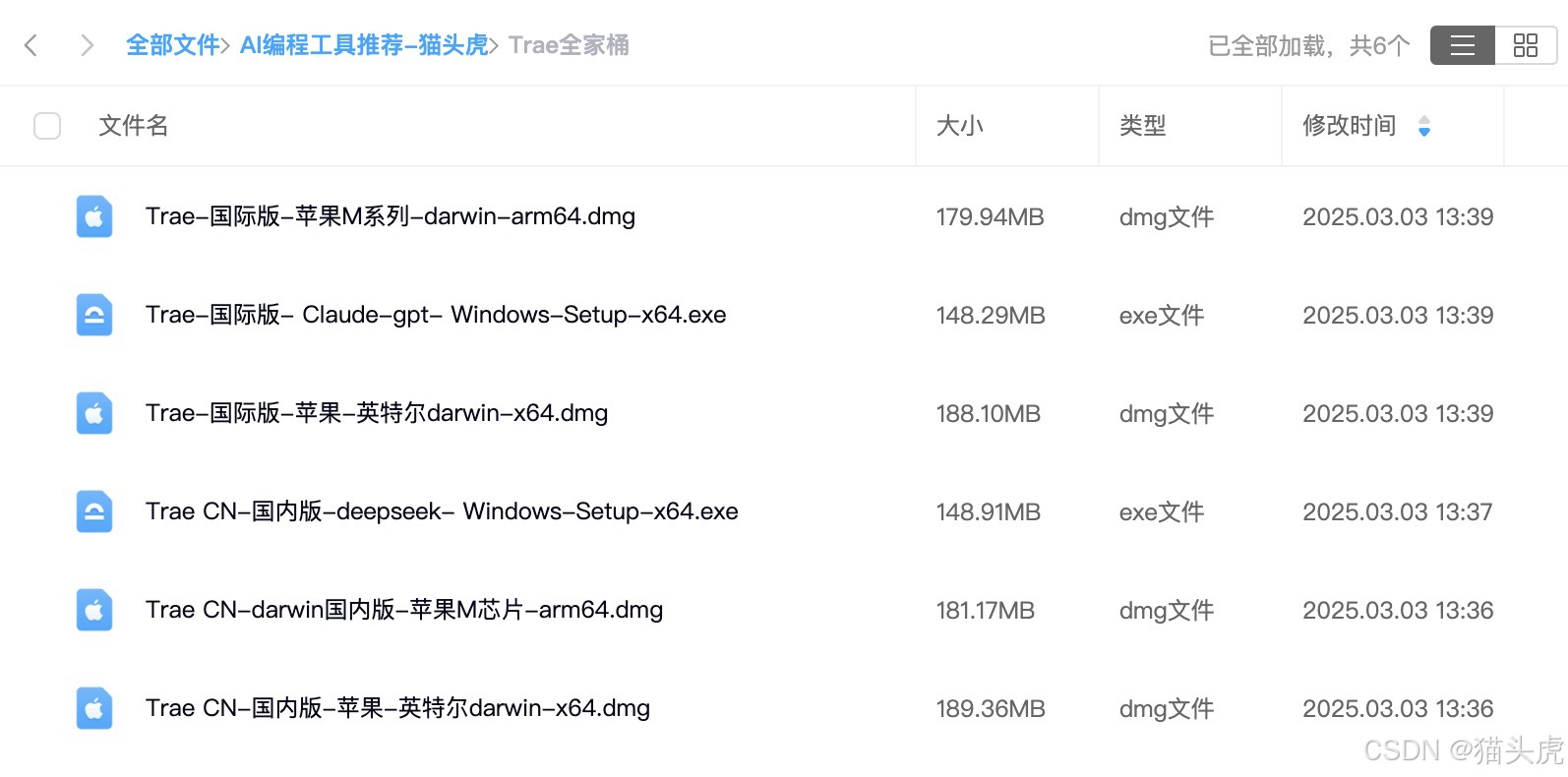Sort by 大小 column header
The image size is (1568, 777).
click(959, 126)
